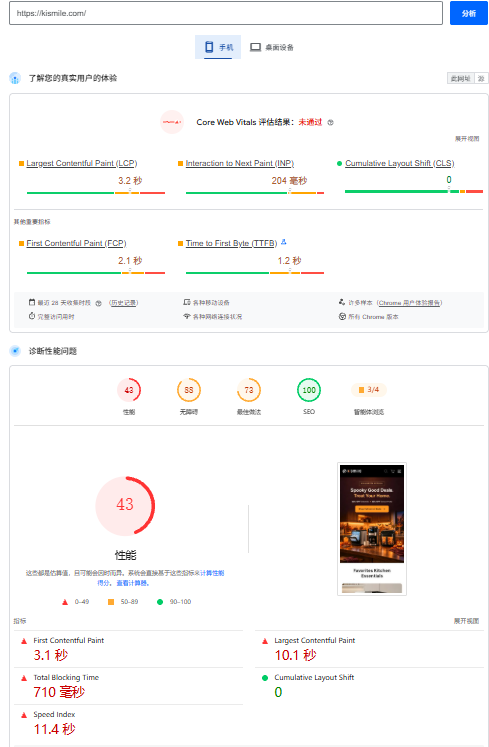Click the stopwatch full visit duration icon

[x=32, y=316]
